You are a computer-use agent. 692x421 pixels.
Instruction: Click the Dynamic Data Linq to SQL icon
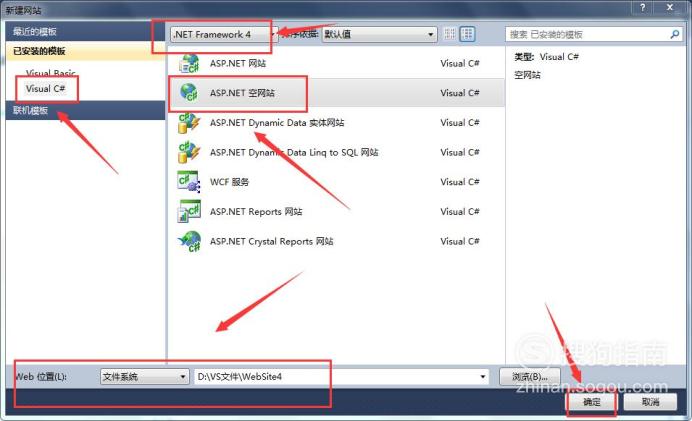coord(189,152)
